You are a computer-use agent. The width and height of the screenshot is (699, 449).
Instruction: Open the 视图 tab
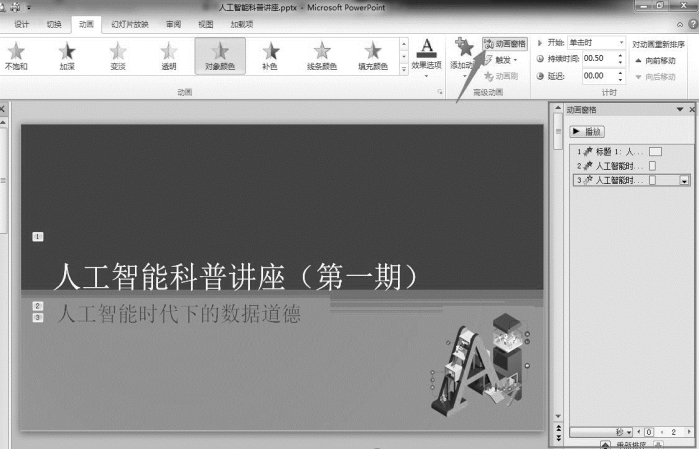[206, 25]
